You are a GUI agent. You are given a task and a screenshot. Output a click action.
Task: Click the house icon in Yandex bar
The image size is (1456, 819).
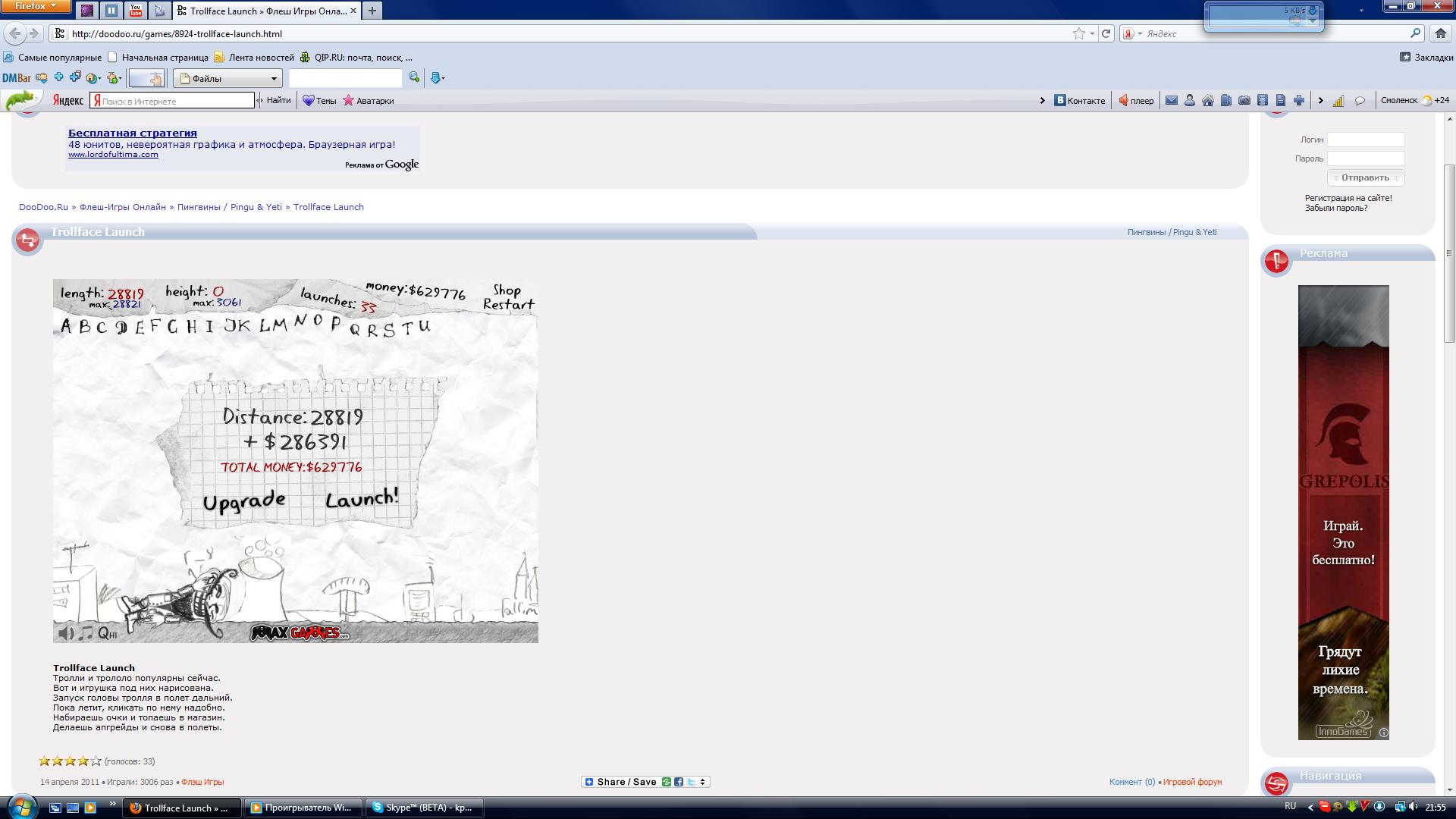(1207, 100)
